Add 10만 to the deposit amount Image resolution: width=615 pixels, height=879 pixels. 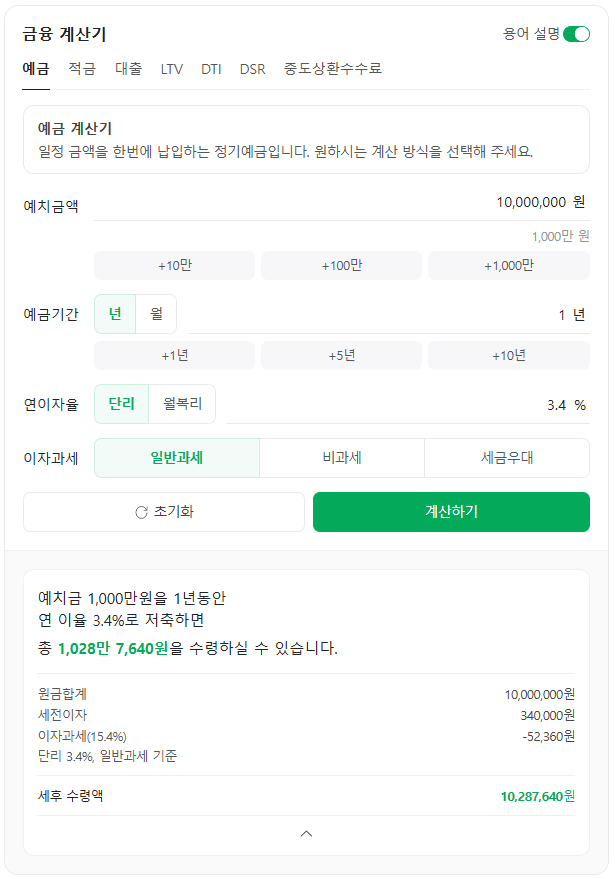click(x=174, y=265)
